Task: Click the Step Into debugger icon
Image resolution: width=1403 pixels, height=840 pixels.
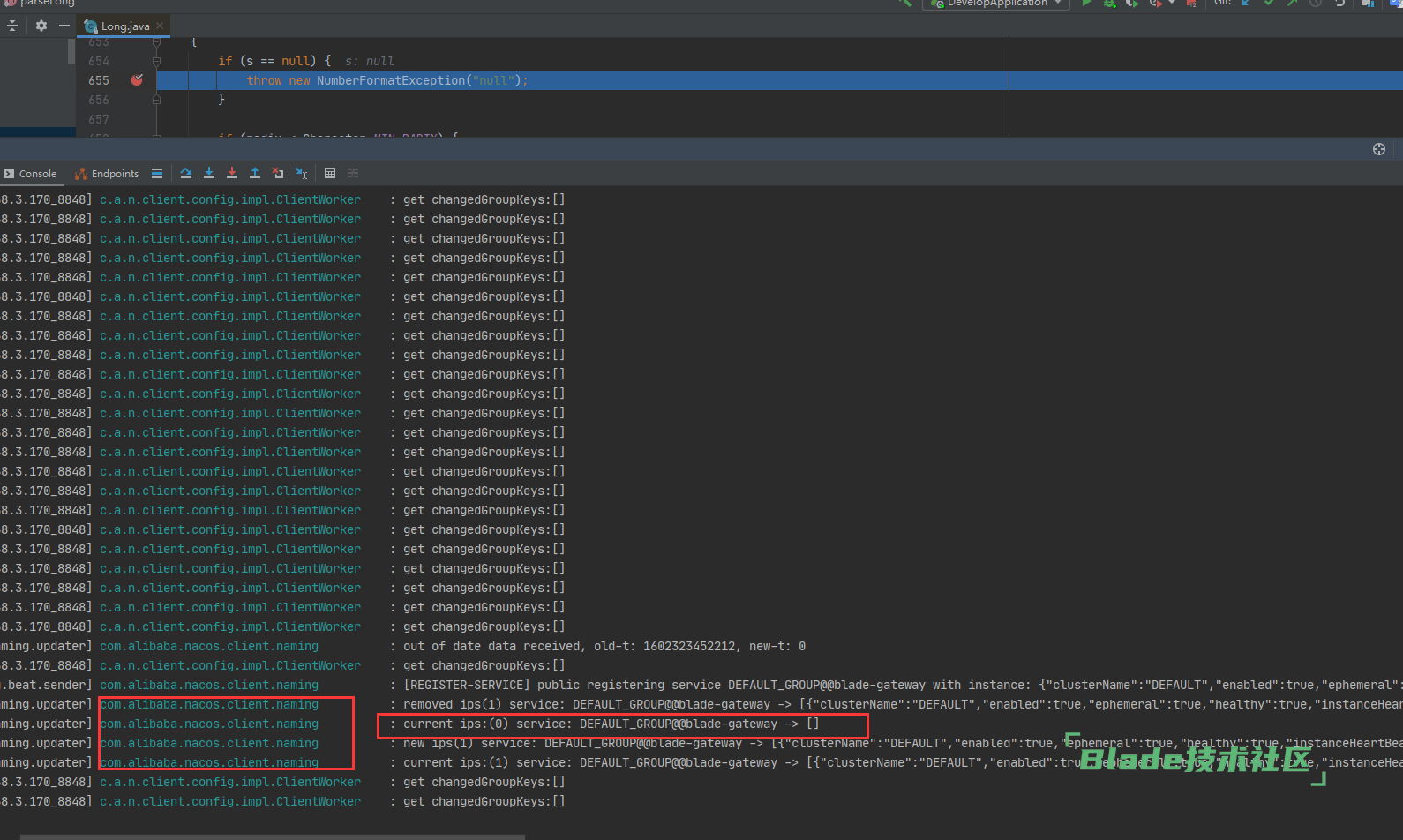Action: click(x=209, y=173)
